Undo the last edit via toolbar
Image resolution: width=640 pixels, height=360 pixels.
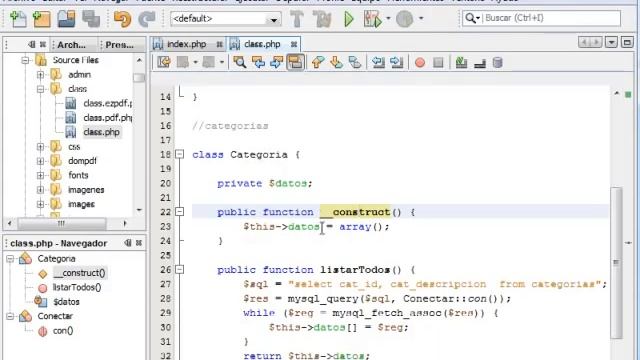[122, 19]
